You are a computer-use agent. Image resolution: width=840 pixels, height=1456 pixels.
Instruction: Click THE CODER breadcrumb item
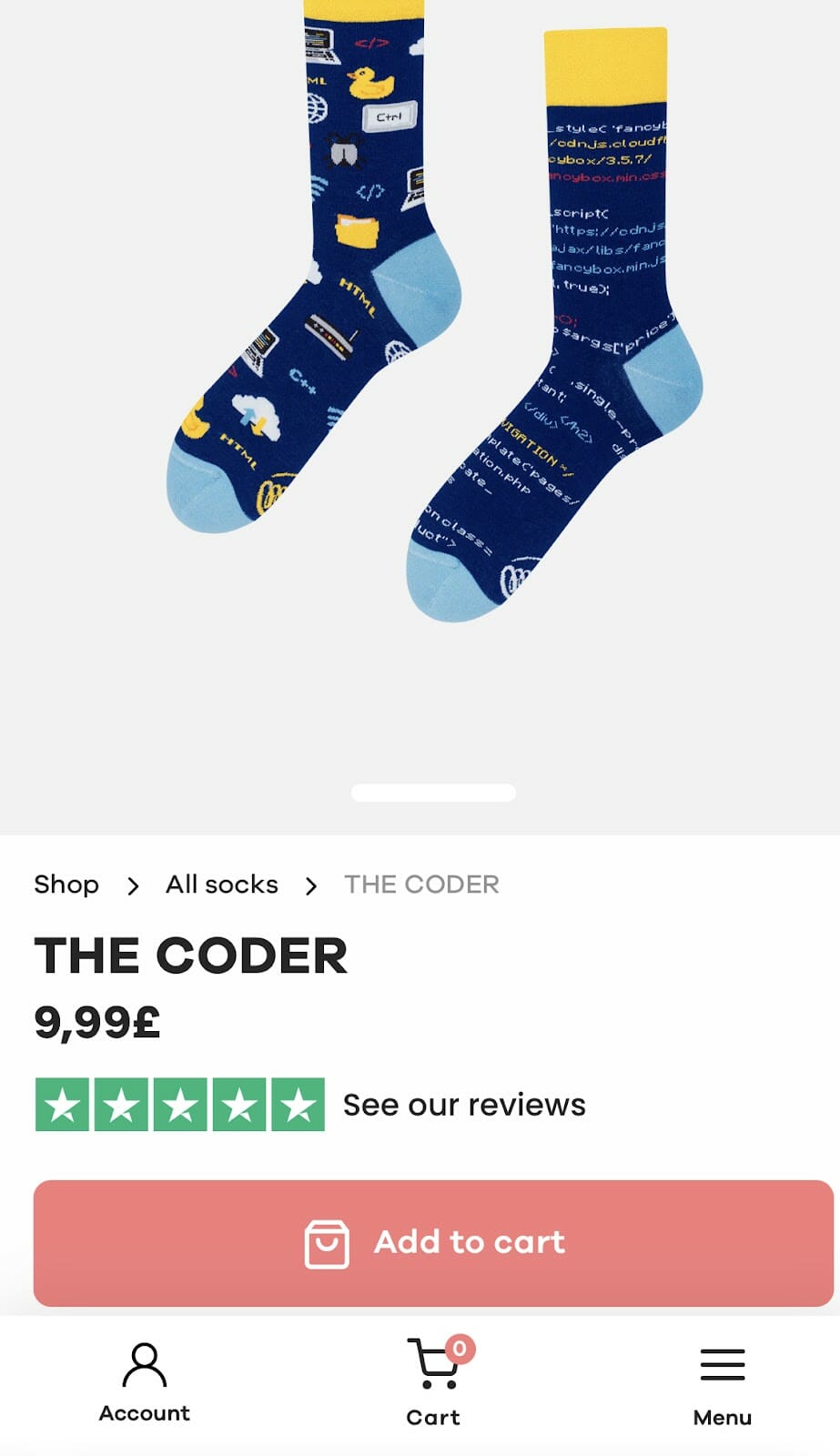click(x=421, y=885)
